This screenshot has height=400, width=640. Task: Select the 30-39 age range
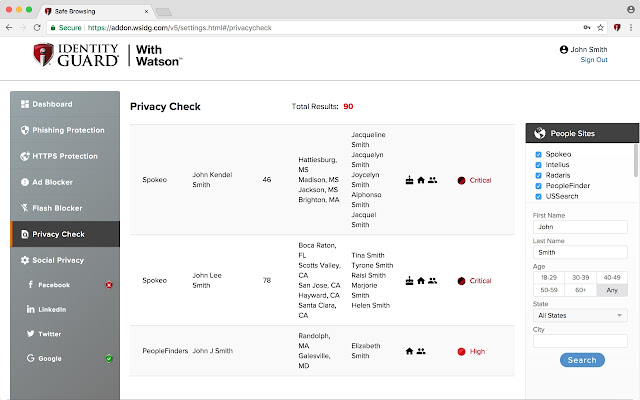[x=580, y=278]
